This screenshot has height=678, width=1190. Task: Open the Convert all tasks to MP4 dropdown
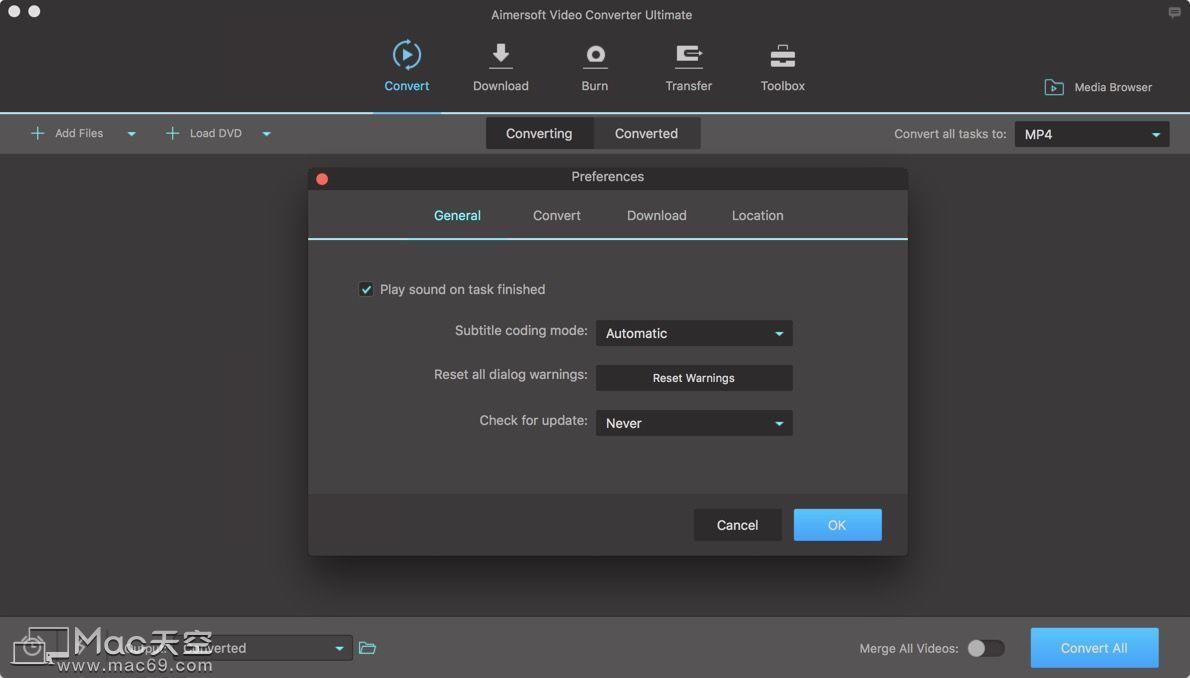tap(1090, 133)
